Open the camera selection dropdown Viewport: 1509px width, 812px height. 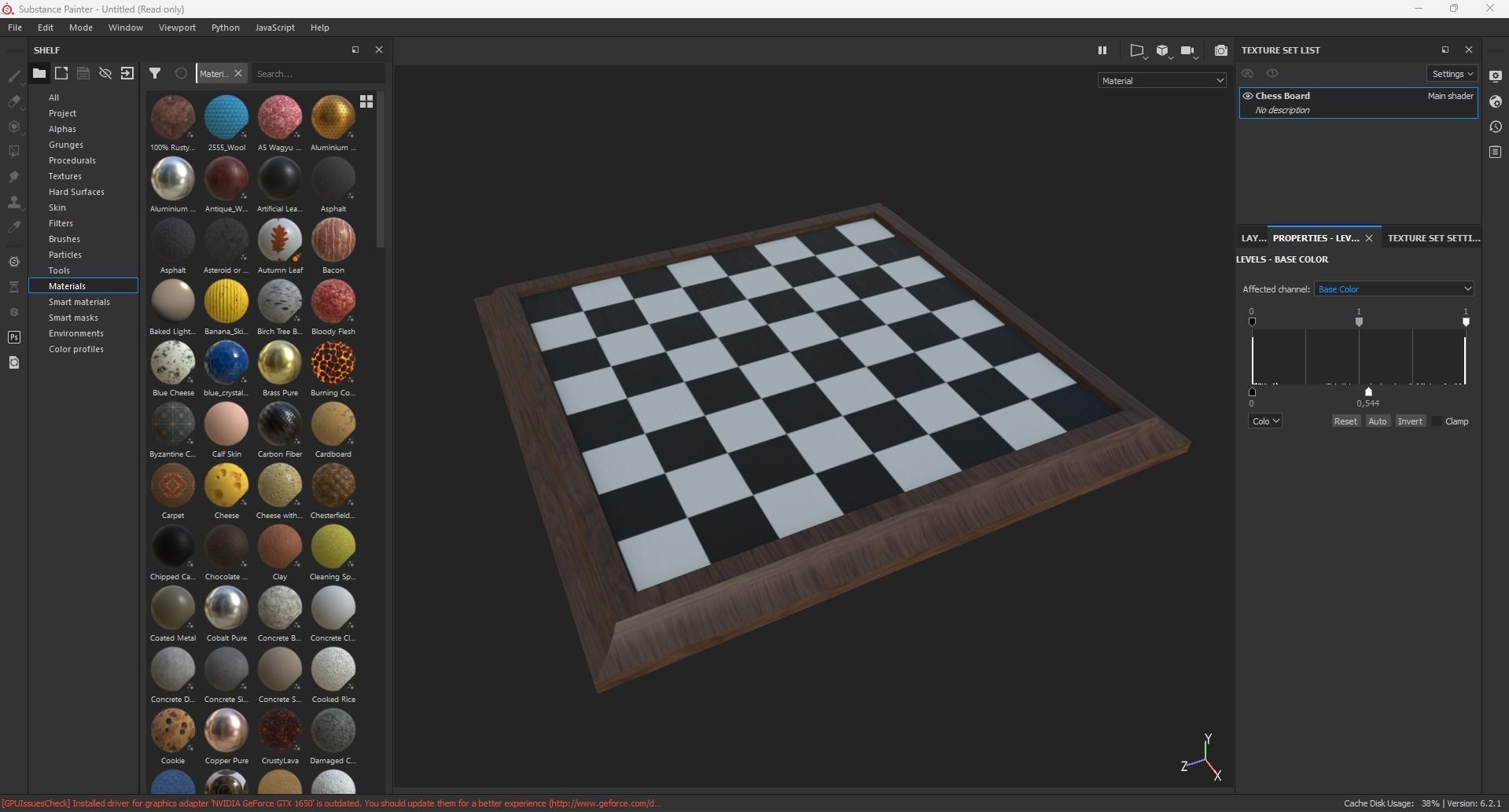click(x=1189, y=51)
